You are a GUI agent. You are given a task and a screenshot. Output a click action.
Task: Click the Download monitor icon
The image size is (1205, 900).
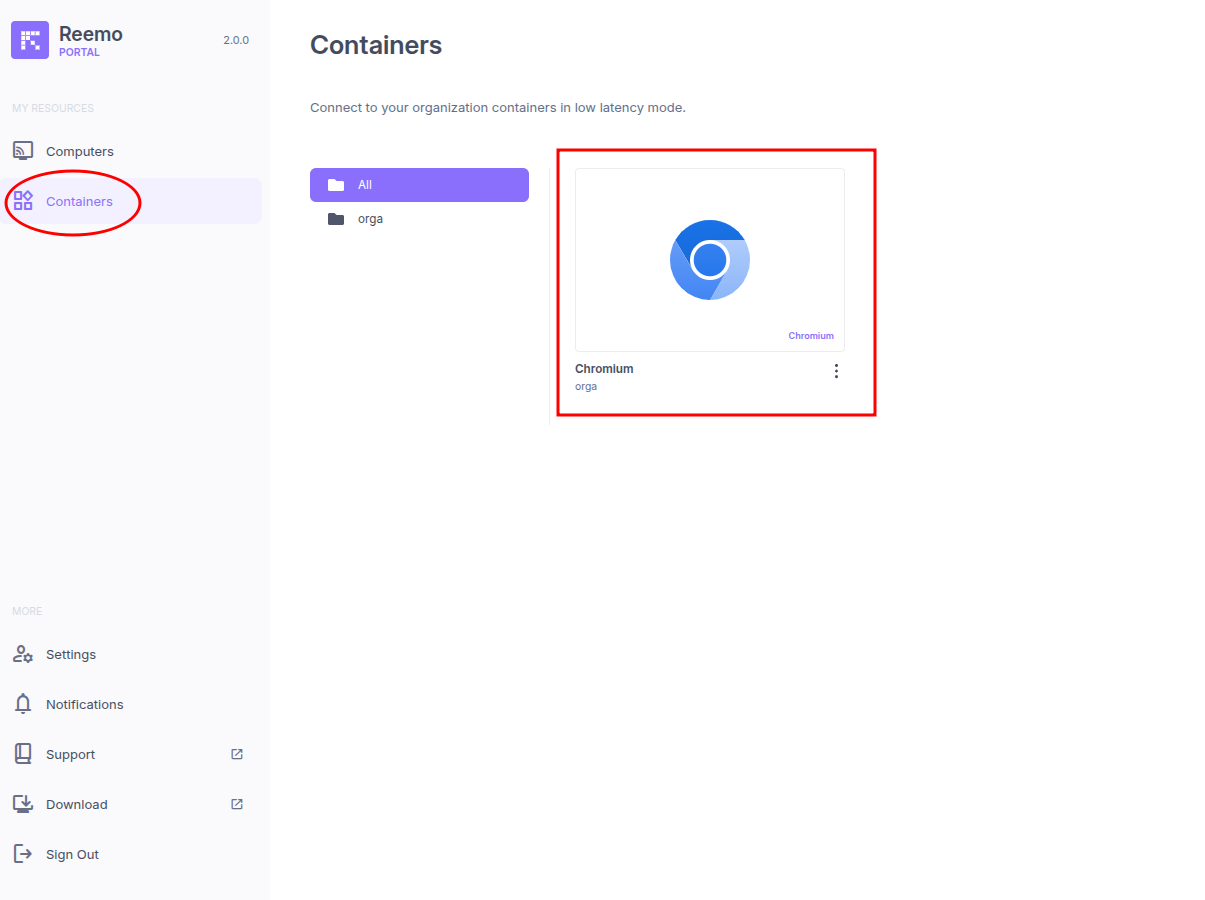click(x=23, y=804)
